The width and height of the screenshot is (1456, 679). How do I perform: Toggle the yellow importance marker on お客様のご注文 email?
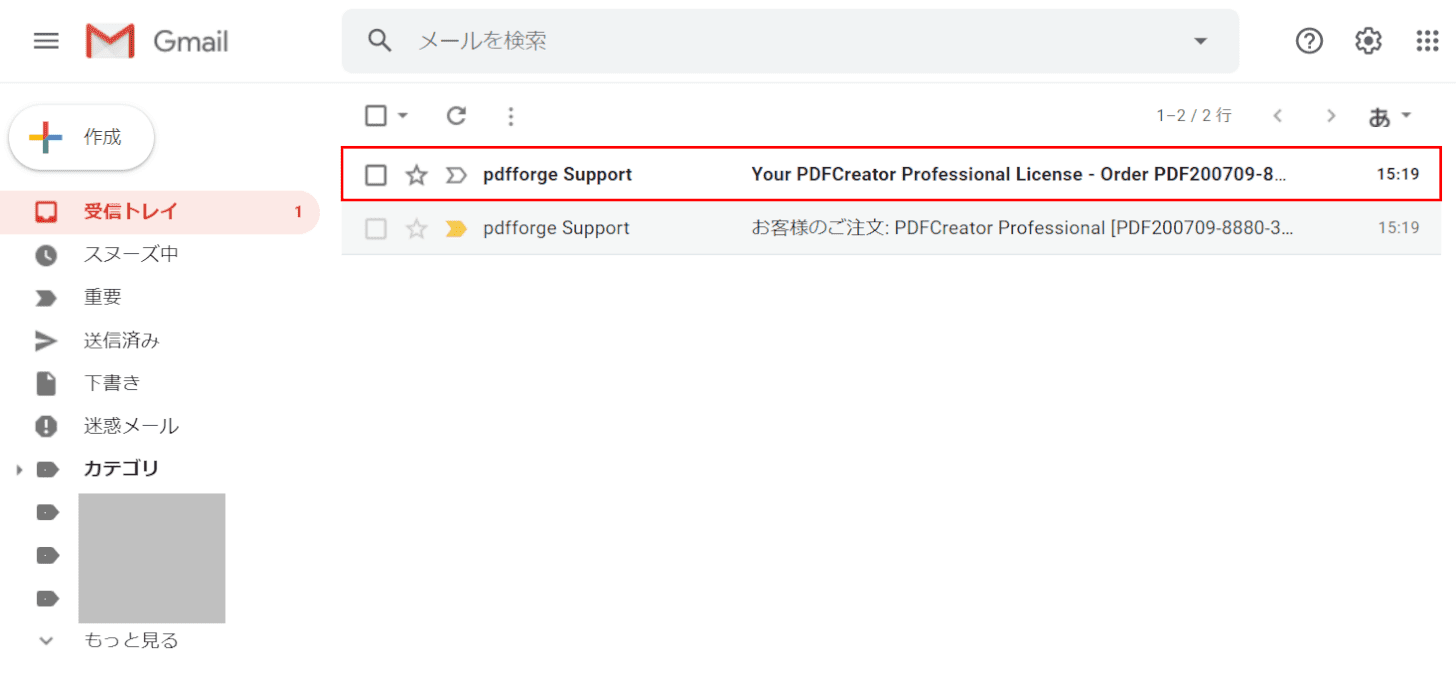pyautogui.click(x=456, y=229)
